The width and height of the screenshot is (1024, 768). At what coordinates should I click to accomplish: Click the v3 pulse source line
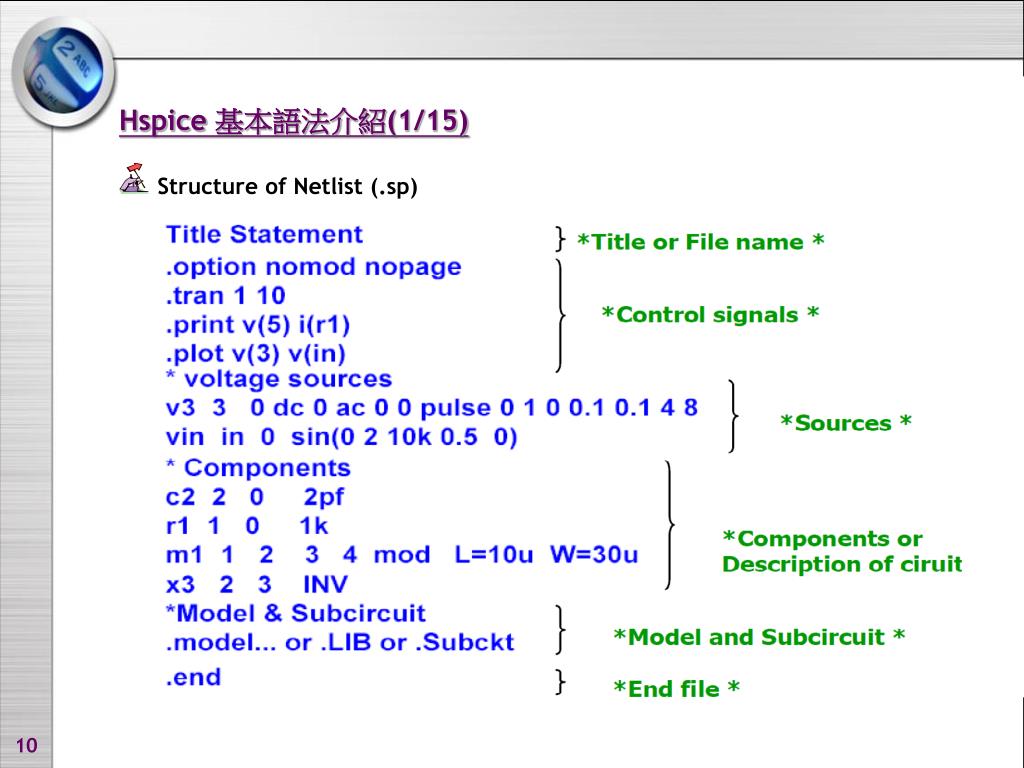tap(432, 408)
